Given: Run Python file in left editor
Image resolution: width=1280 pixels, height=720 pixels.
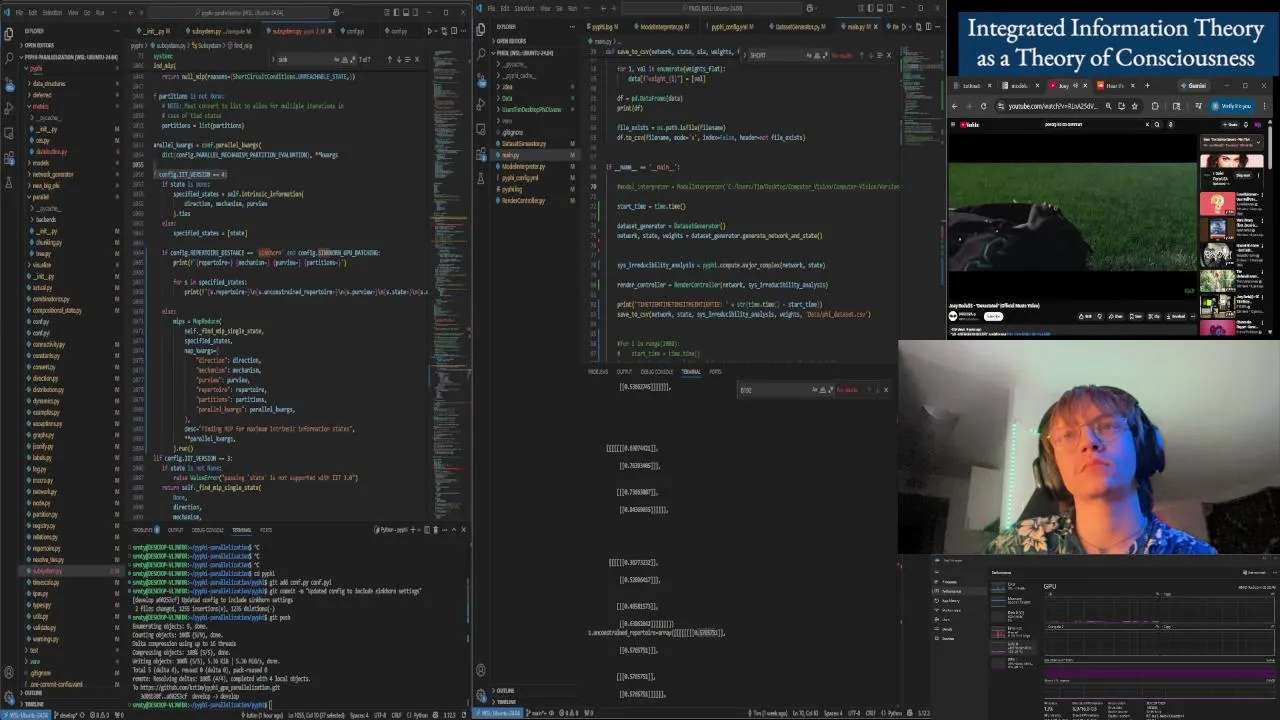Looking at the screenshot, I should coord(429,31).
